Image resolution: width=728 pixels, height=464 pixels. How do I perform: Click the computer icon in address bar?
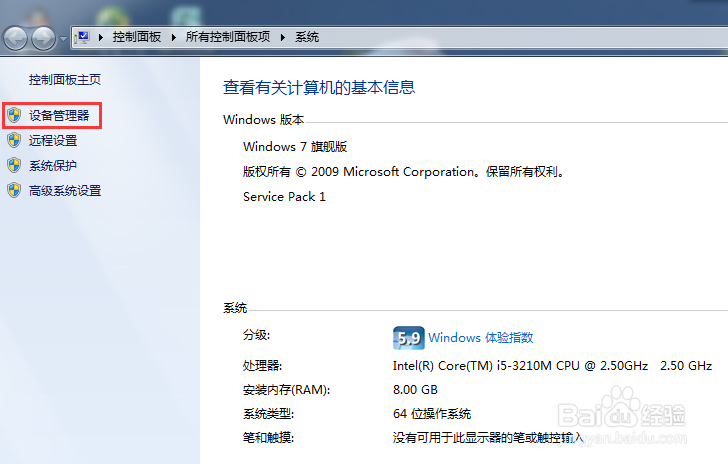82,37
